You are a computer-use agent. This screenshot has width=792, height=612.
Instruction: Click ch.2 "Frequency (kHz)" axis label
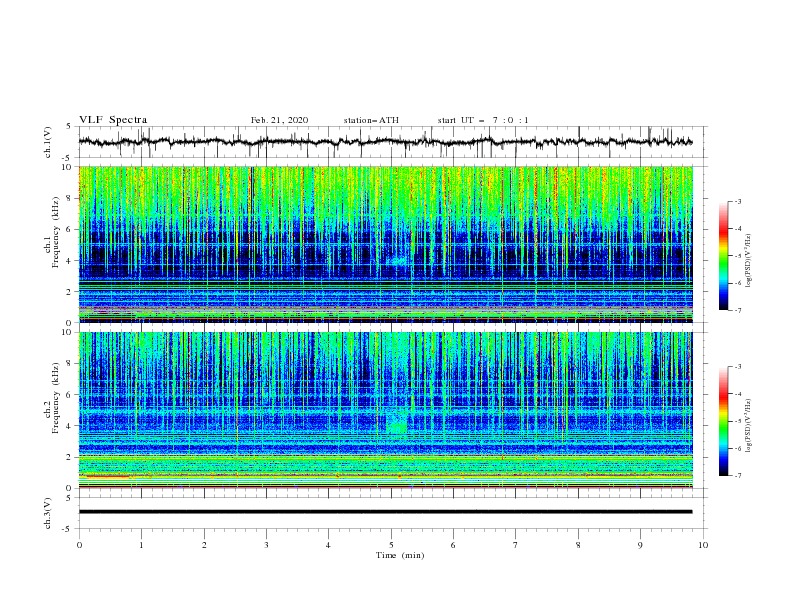(x=55, y=398)
